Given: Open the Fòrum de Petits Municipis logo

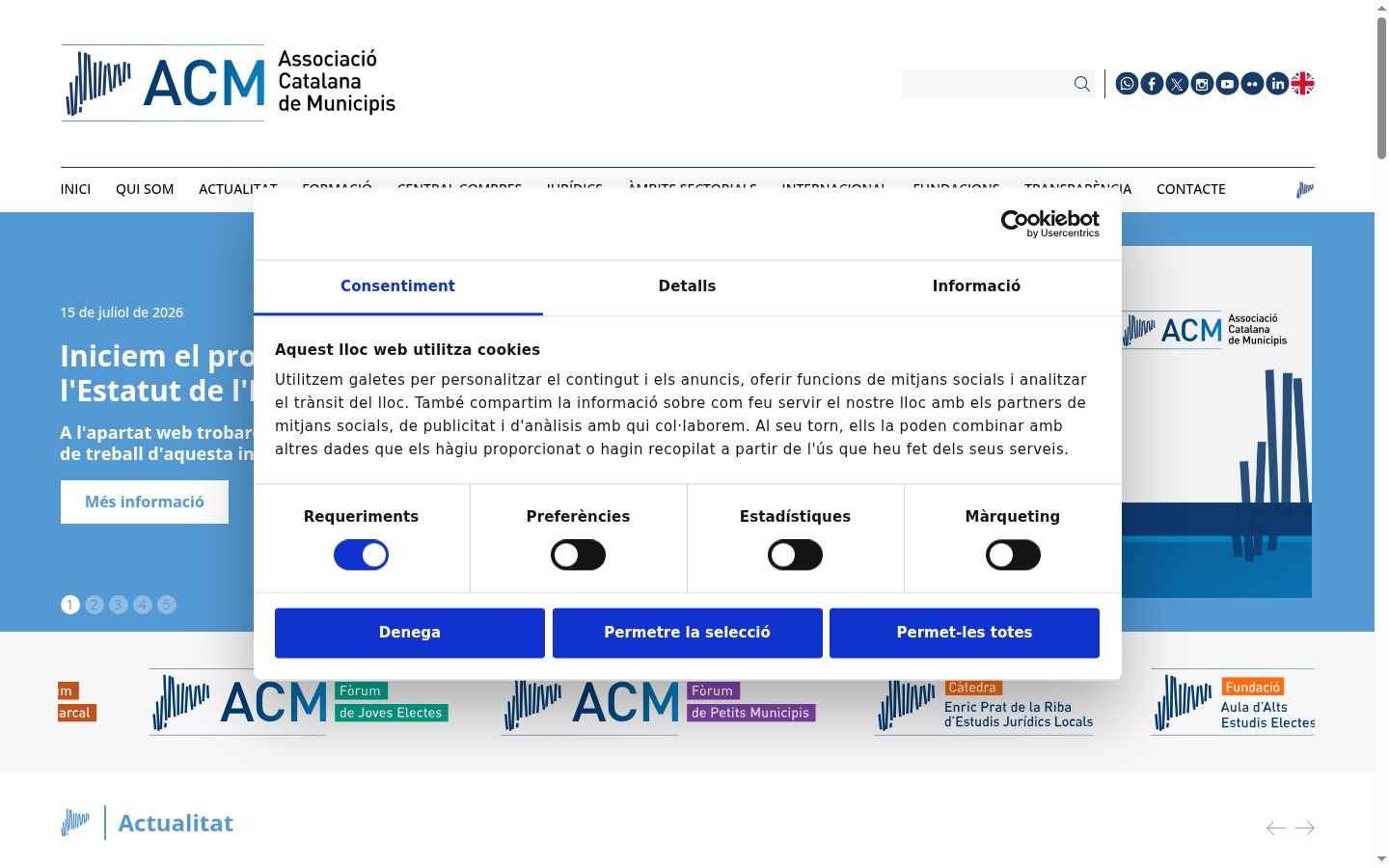Looking at the screenshot, I should point(659,702).
